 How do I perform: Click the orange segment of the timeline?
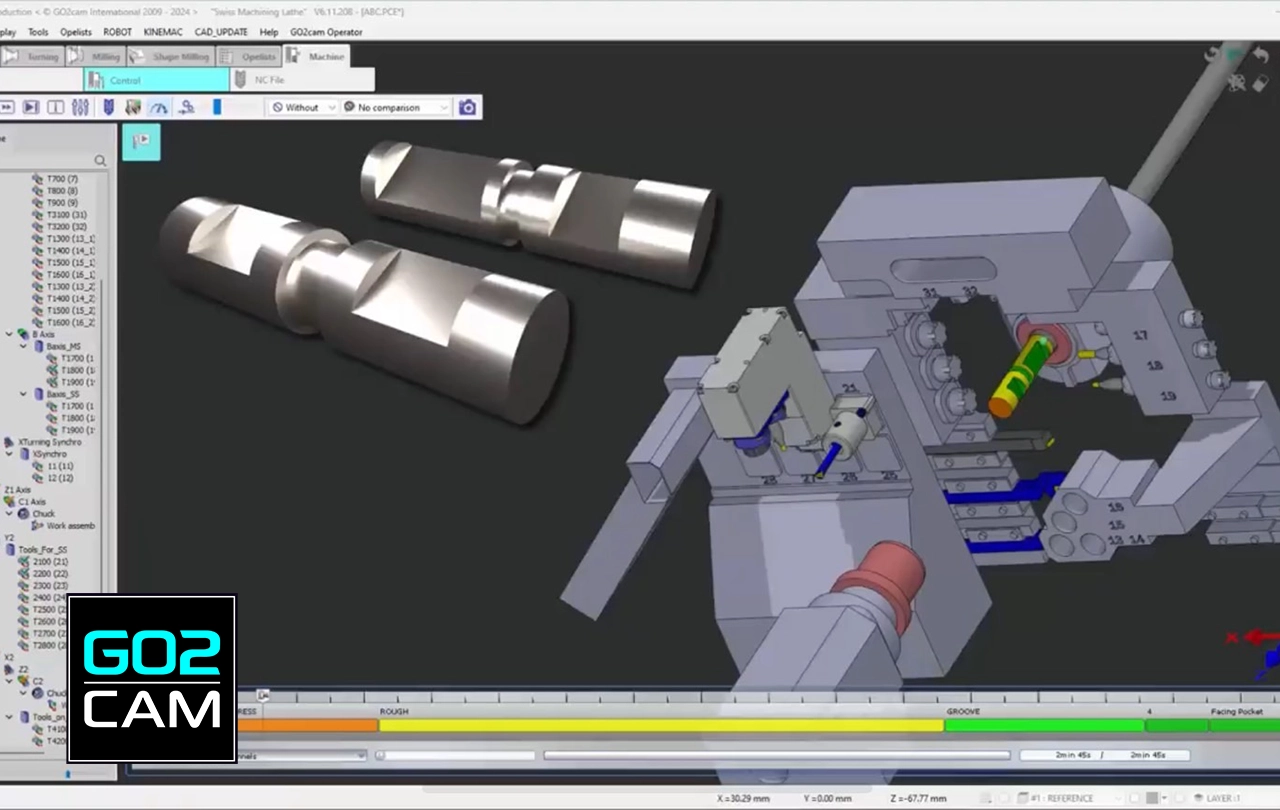coord(306,725)
